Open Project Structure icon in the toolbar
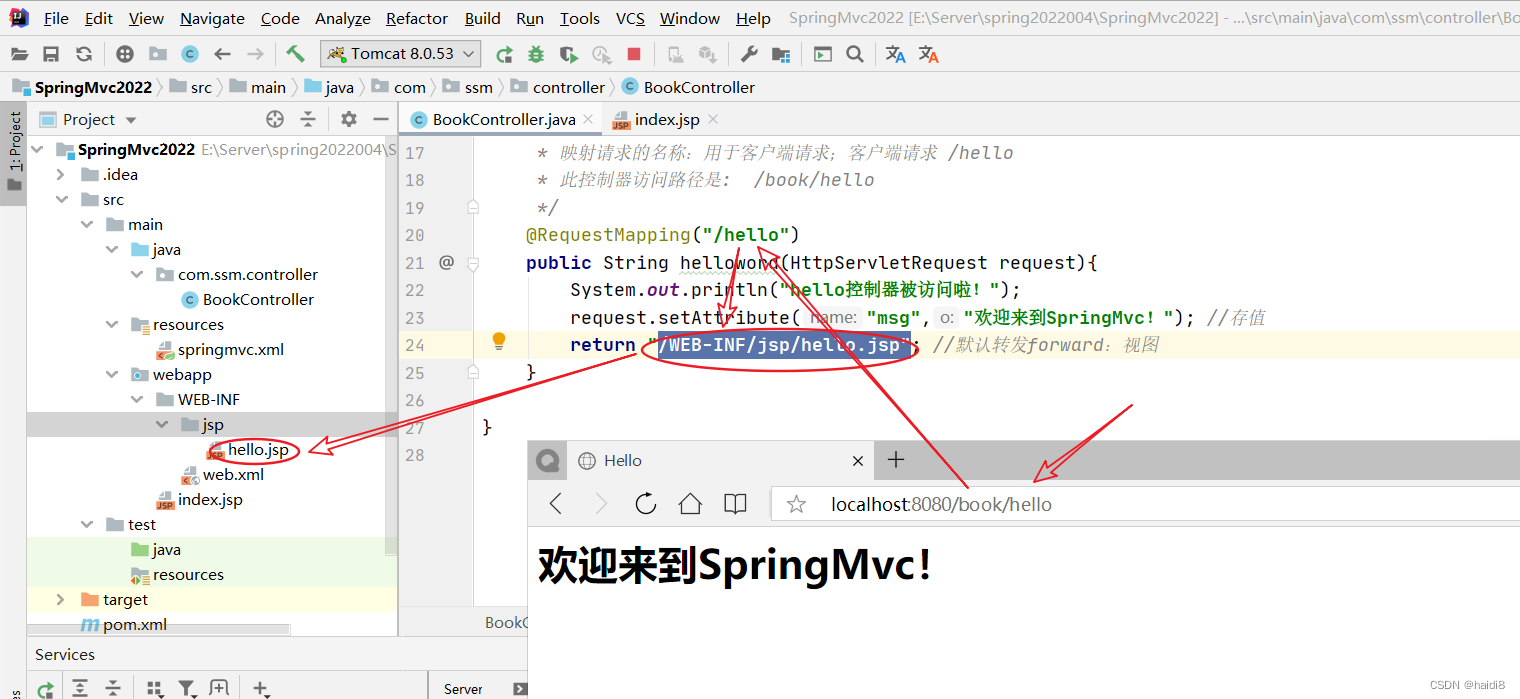 [x=781, y=54]
